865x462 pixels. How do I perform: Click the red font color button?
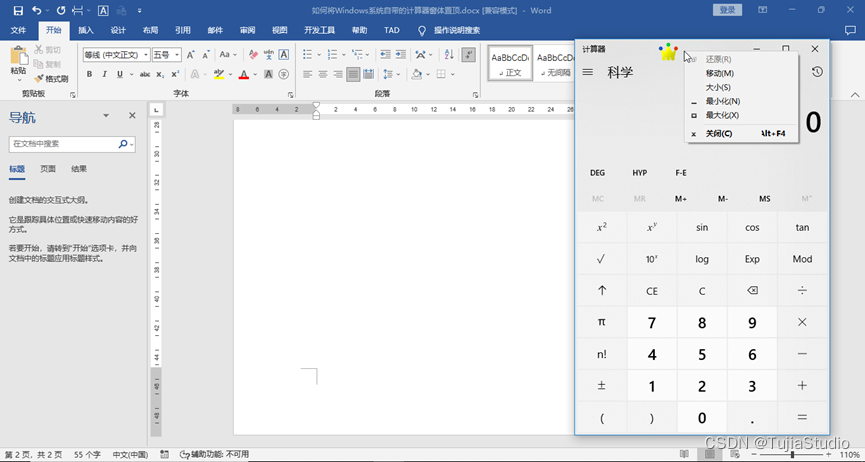coord(244,74)
